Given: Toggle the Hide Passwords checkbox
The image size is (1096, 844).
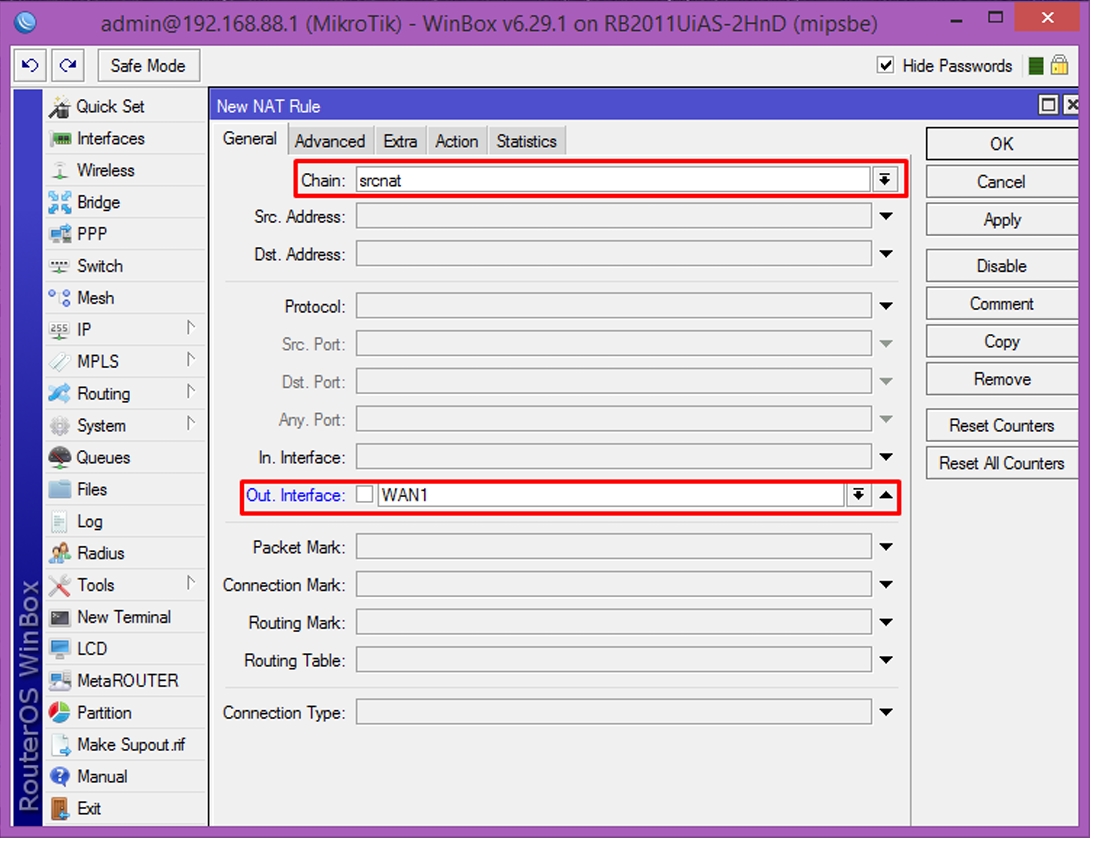Looking at the screenshot, I should [886, 66].
